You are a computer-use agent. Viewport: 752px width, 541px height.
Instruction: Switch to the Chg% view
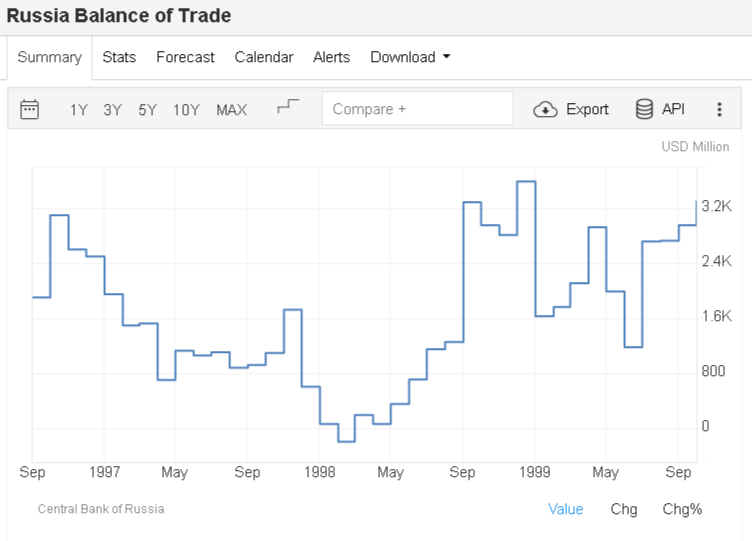click(682, 509)
